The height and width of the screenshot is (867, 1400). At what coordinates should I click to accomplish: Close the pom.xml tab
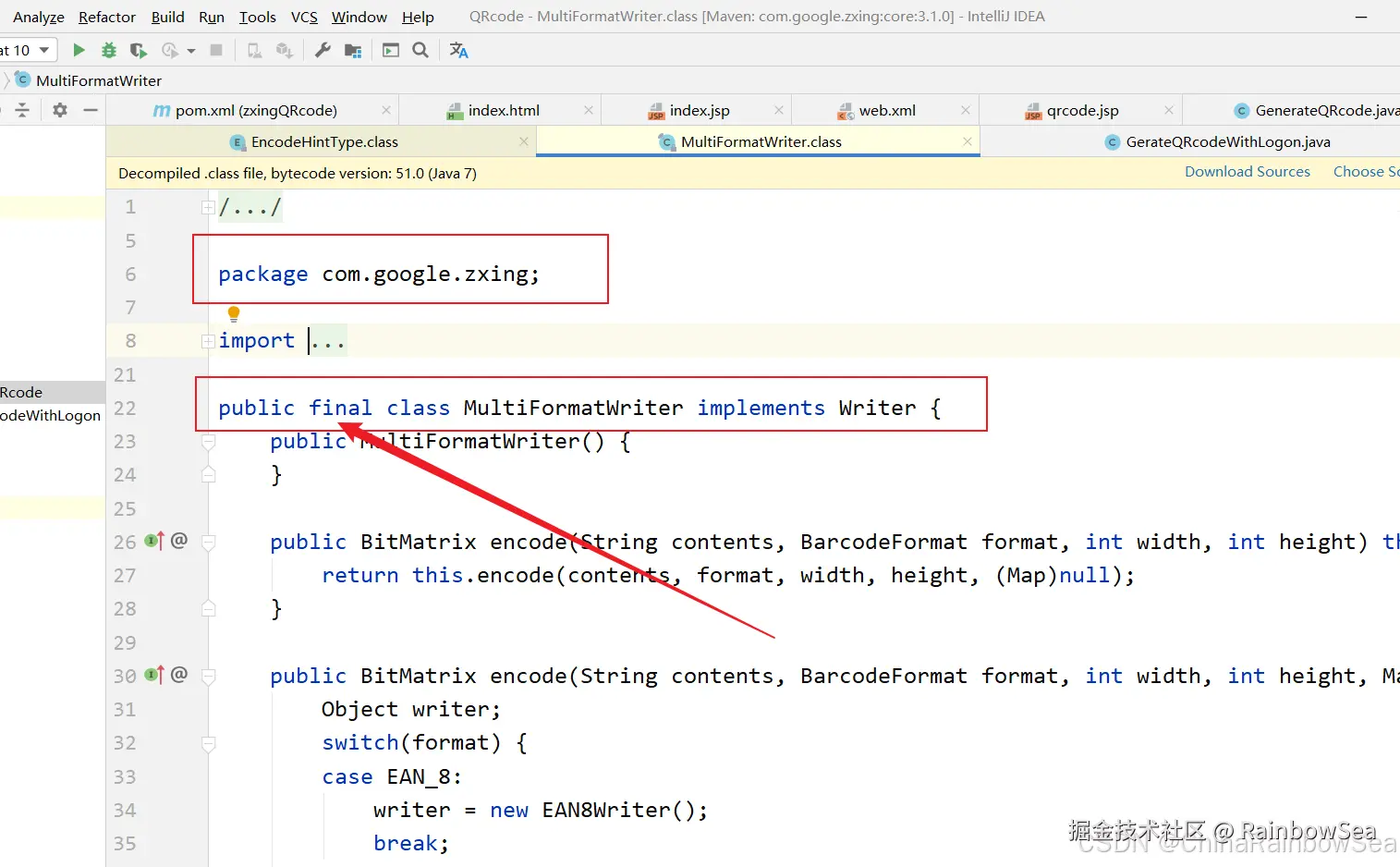386,110
